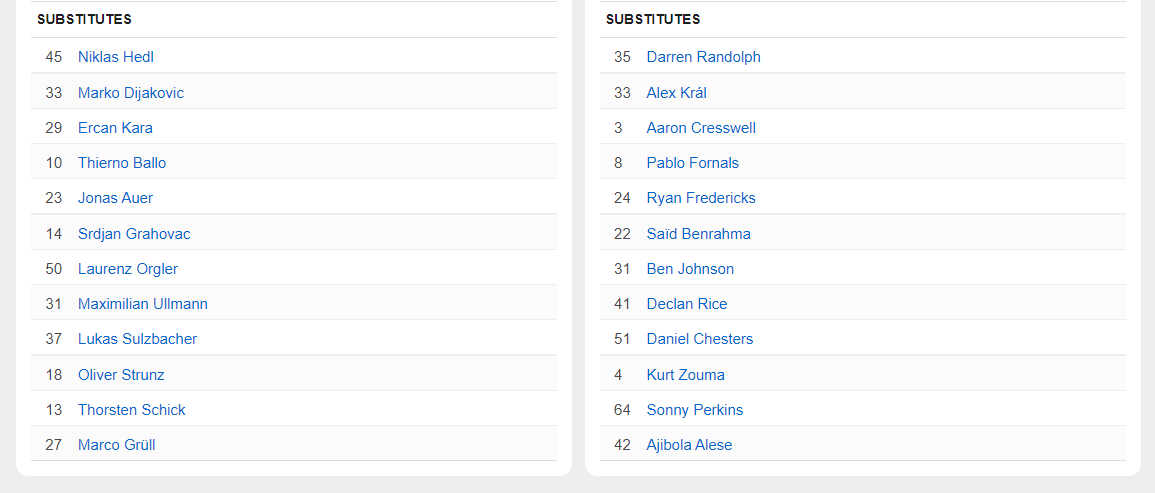View Pablo Fornals' player page
Image resolution: width=1155 pixels, height=493 pixels.
pyautogui.click(x=692, y=163)
